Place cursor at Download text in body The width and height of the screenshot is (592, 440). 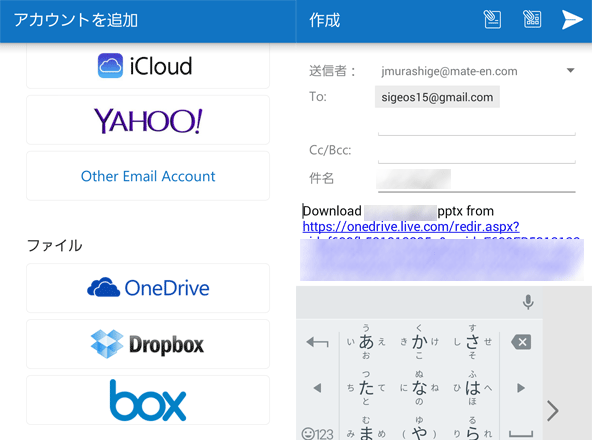[332, 211]
